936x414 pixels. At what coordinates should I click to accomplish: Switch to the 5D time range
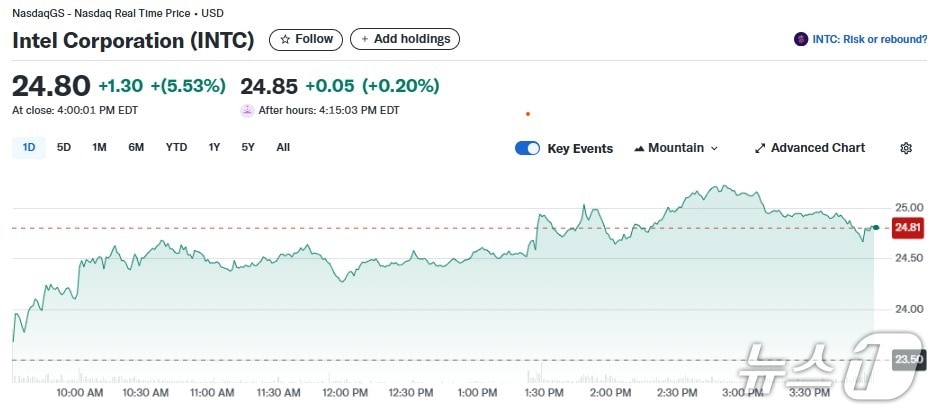coord(64,147)
